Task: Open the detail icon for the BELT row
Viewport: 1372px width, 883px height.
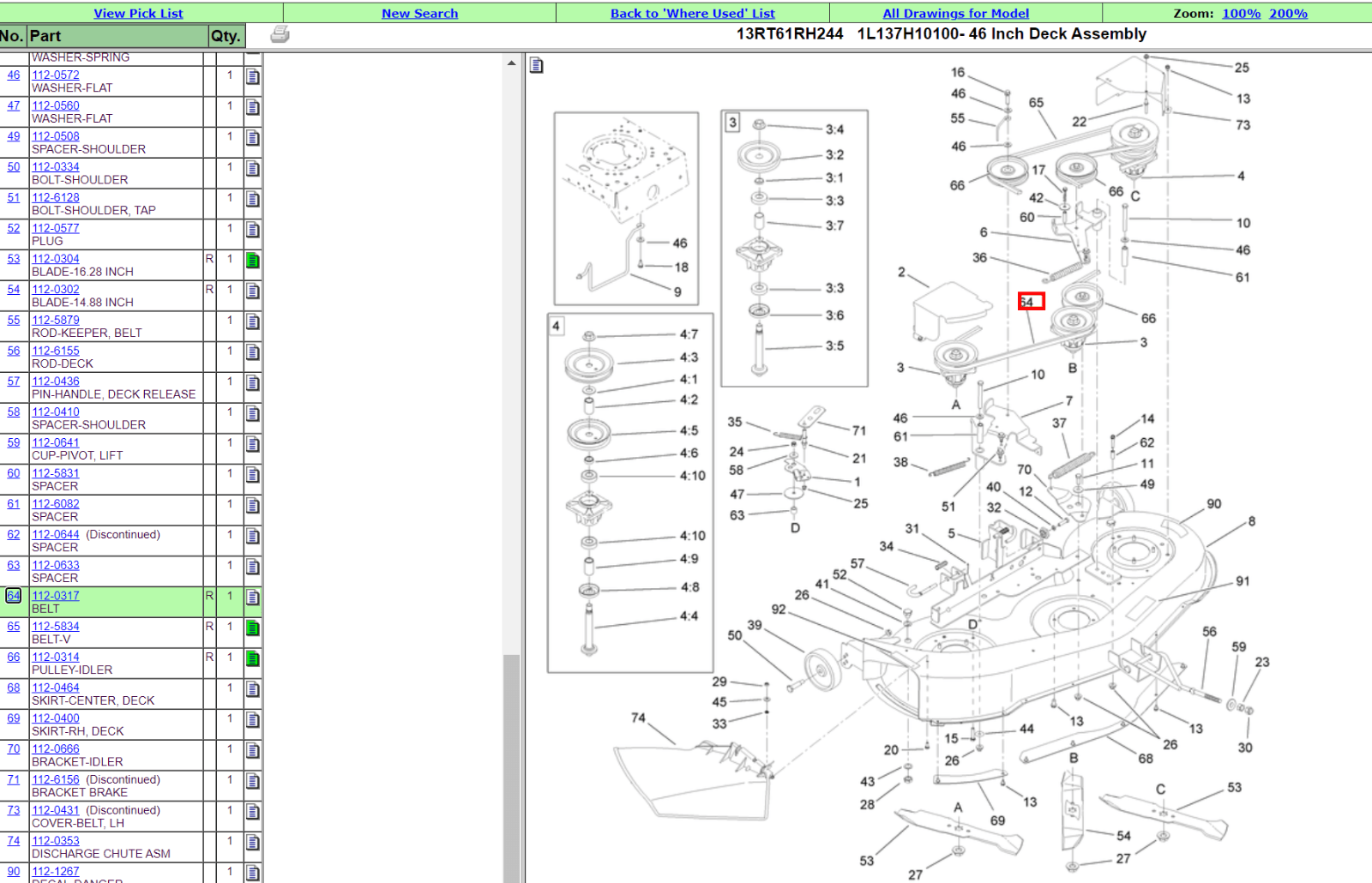Action: click(x=253, y=598)
